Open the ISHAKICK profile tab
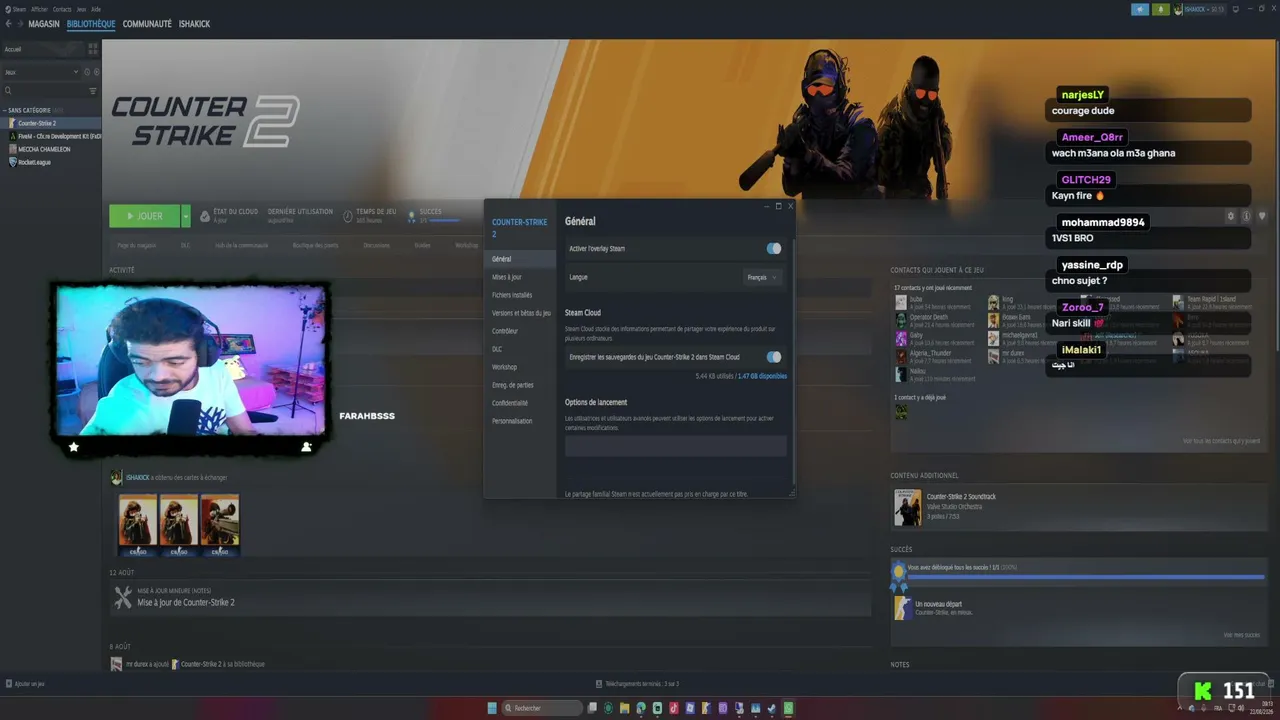Screen dimensions: 1280x720 coord(194,24)
